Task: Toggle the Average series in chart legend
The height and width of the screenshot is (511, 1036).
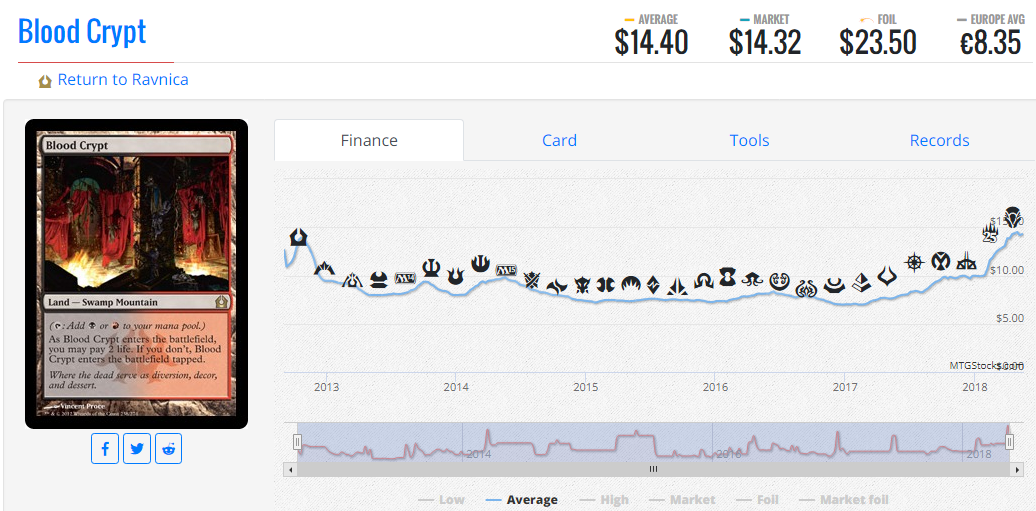Action: pos(521,500)
